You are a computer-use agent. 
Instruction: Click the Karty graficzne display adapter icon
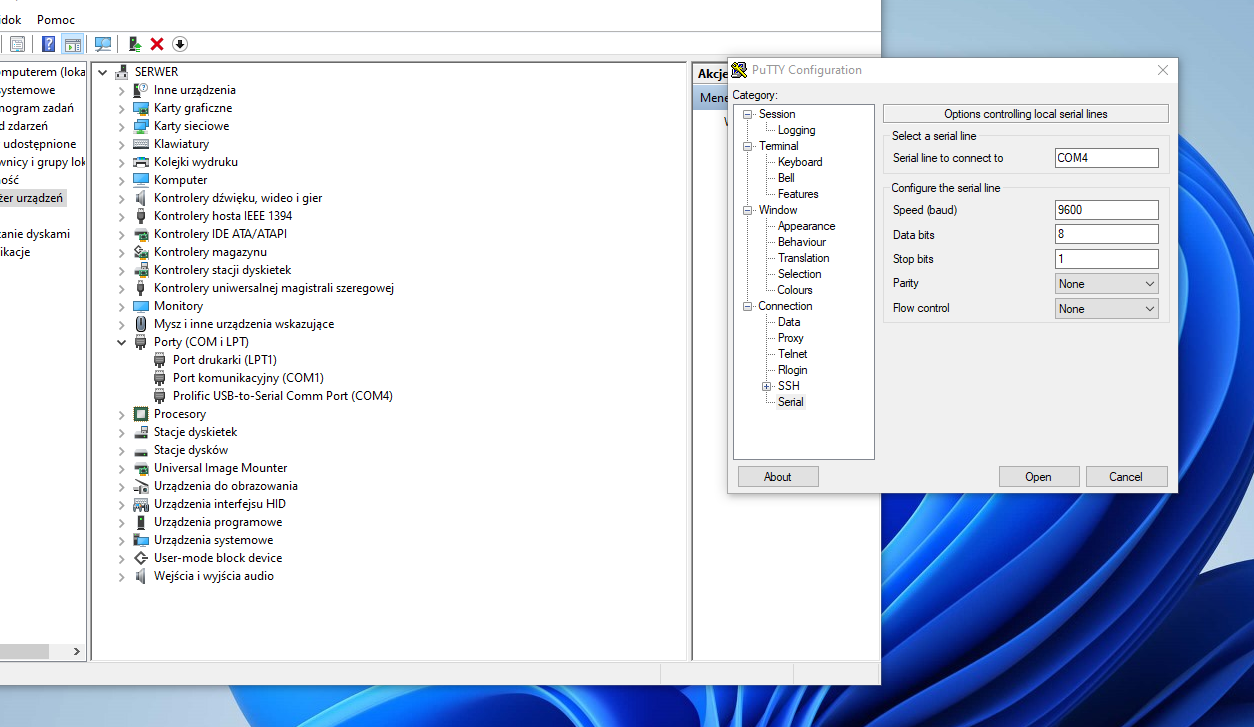click(141, 108)
